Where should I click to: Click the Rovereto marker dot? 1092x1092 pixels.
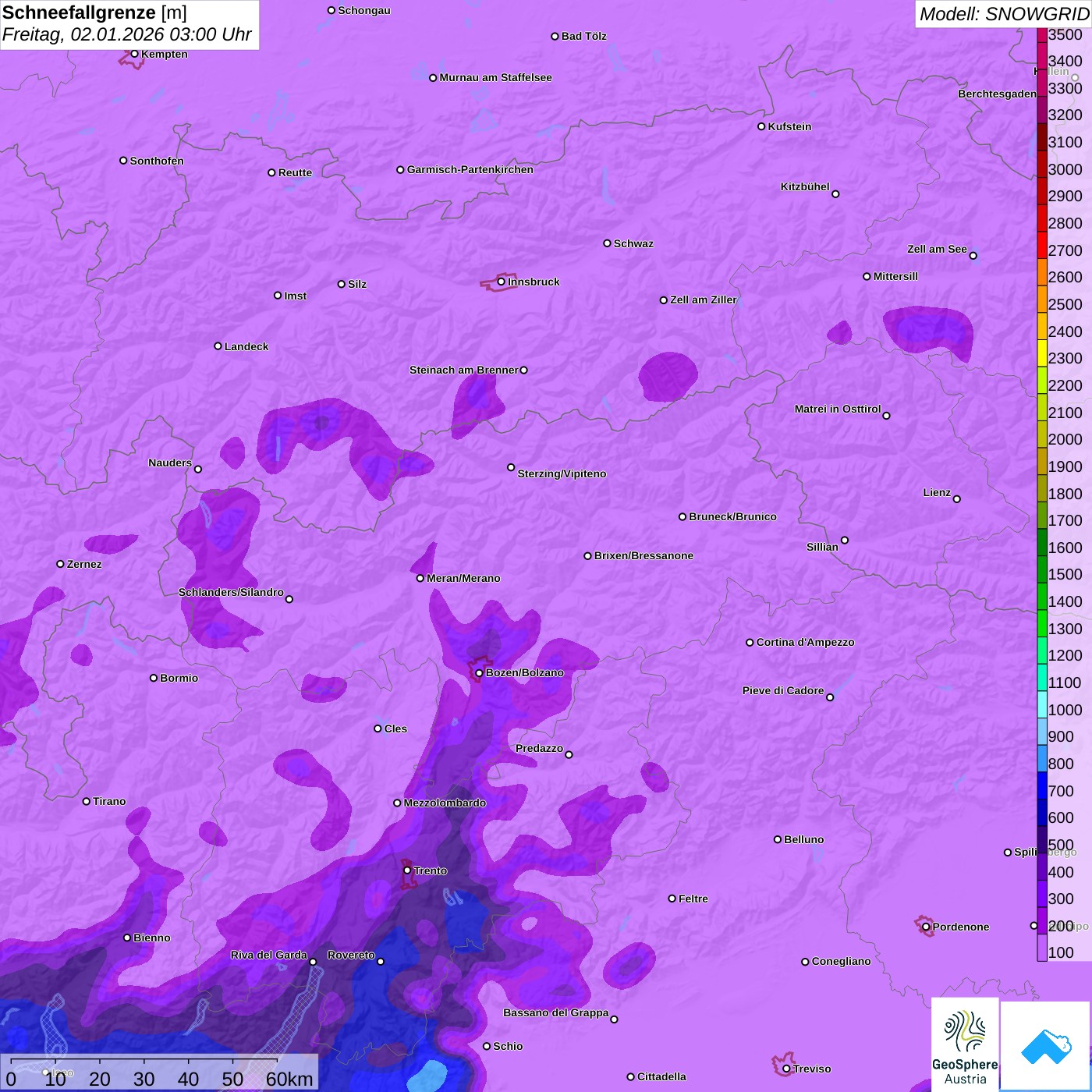pyautogui.click(x=381, y=961)
